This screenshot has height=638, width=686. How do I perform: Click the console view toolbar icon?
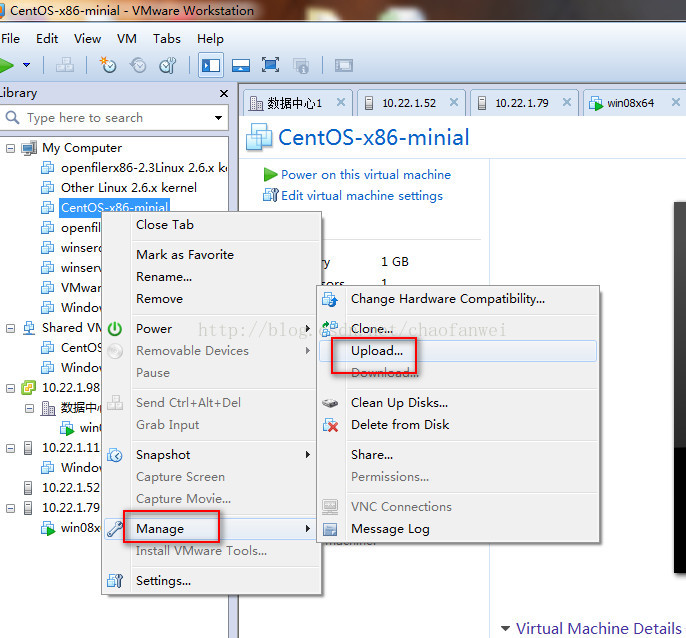tap(344, 66)
